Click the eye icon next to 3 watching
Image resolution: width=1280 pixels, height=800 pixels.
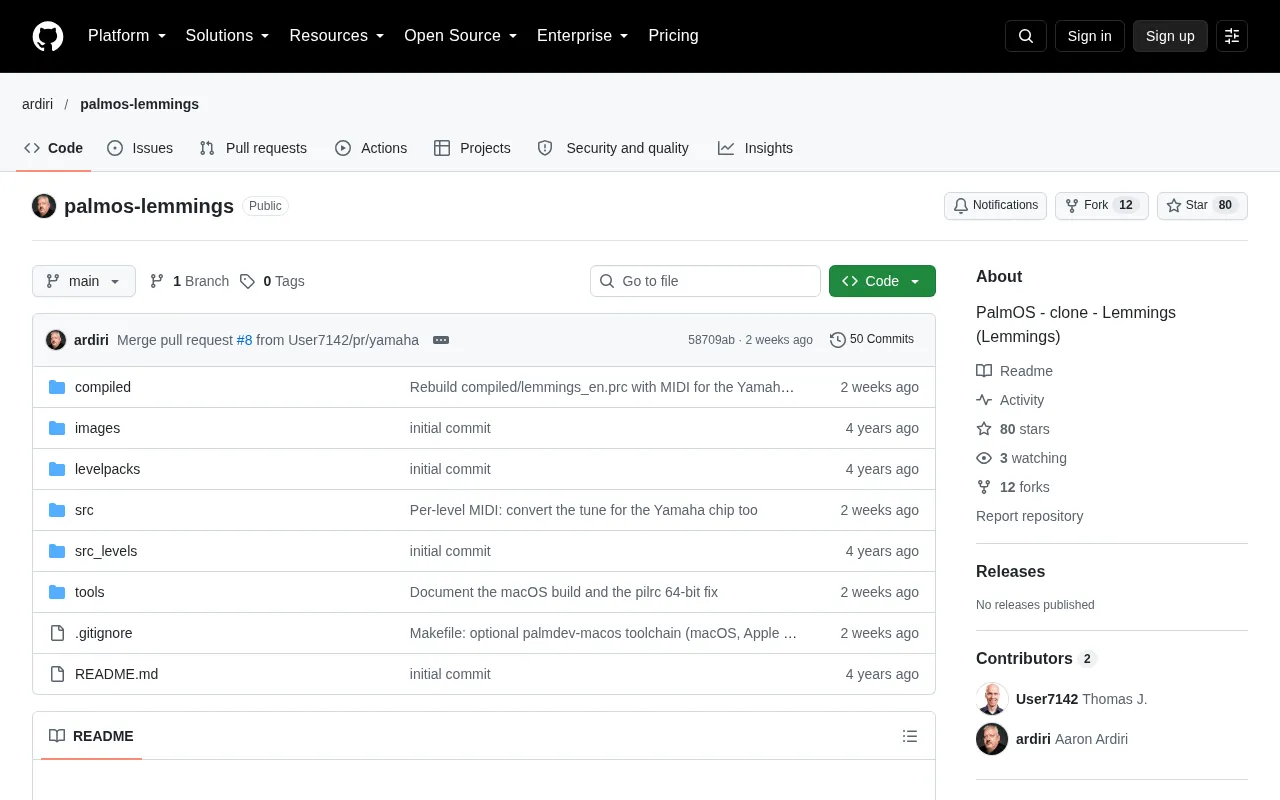pos(984,458)
